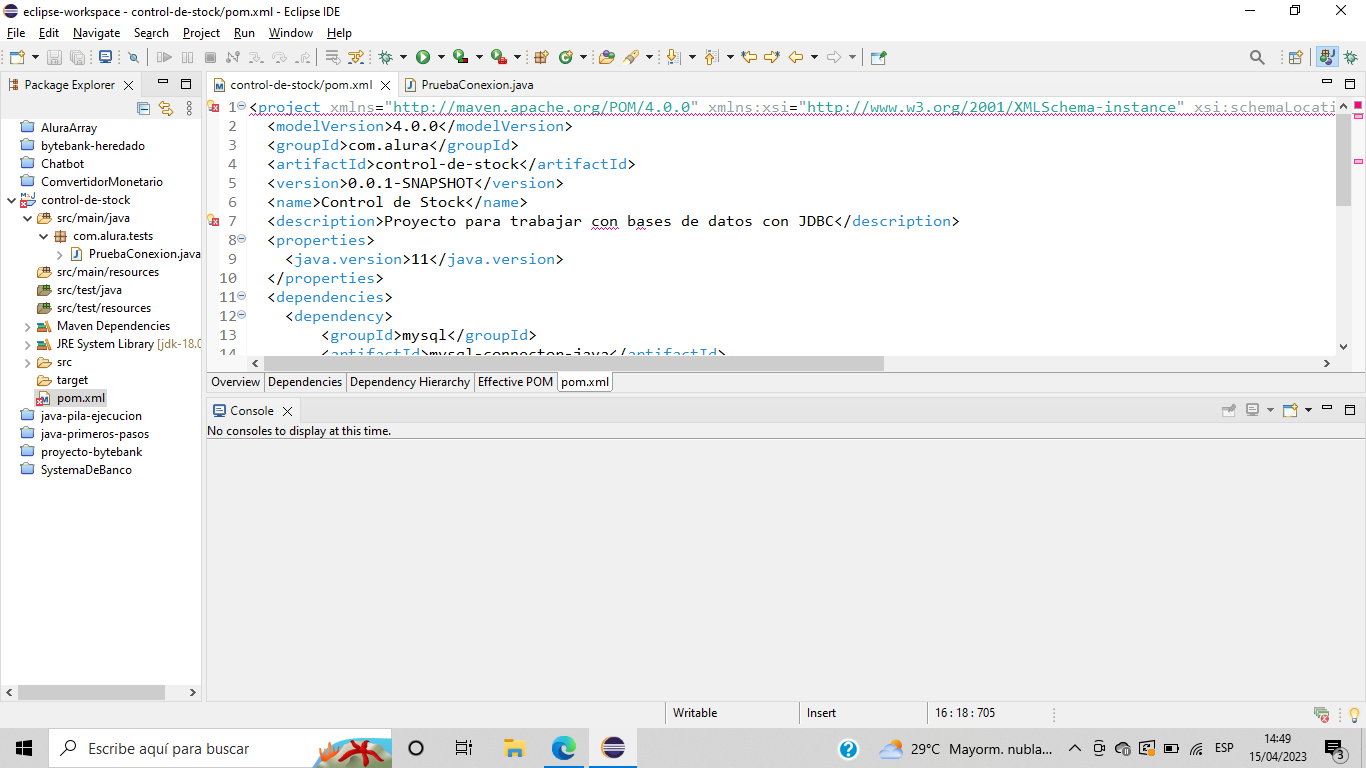
Task: Click the Back navigation arrow icon
Action: (x=796, y=58)
